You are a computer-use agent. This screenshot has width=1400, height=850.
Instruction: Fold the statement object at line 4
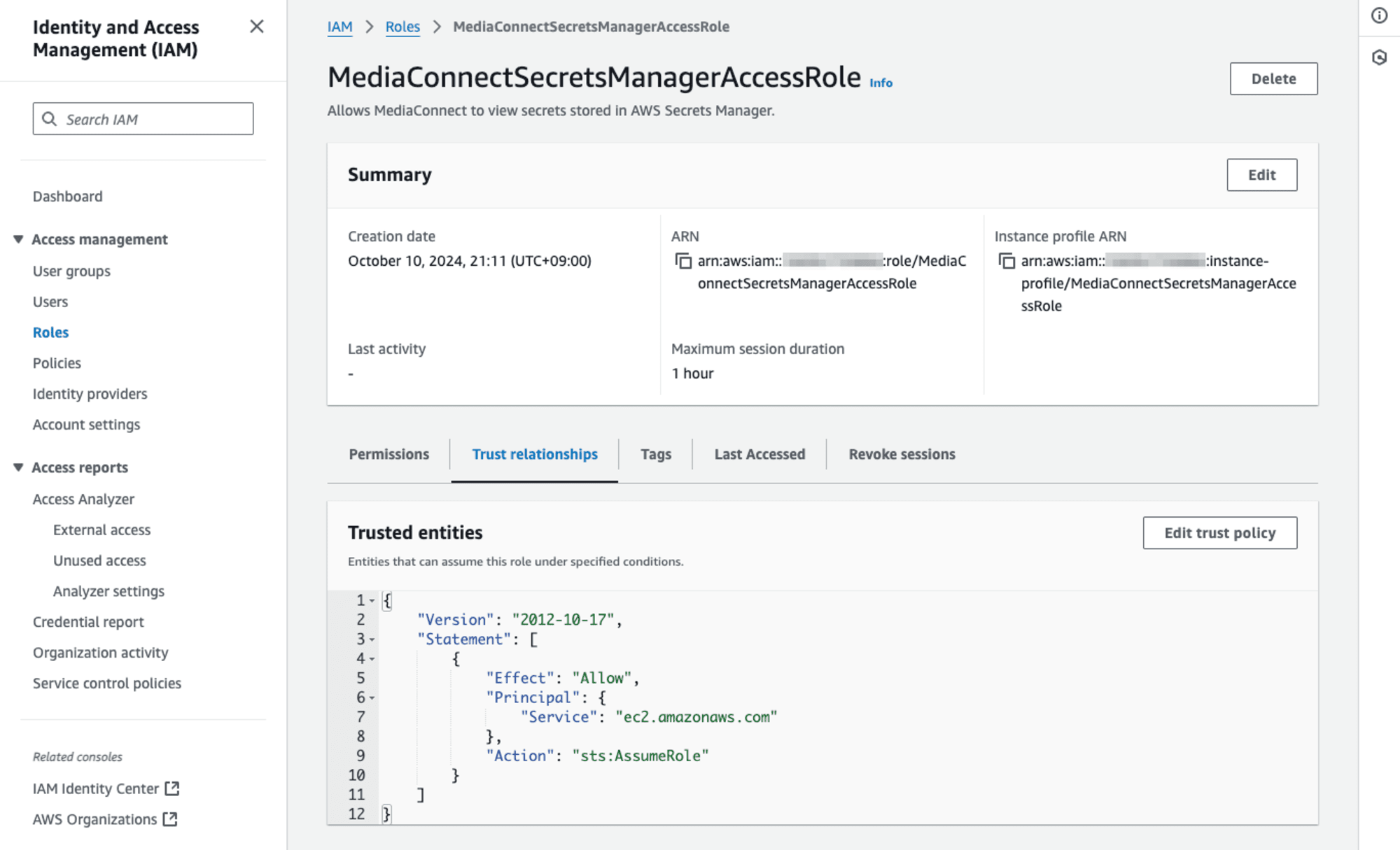pyautogui.click(x=372, y=659)
